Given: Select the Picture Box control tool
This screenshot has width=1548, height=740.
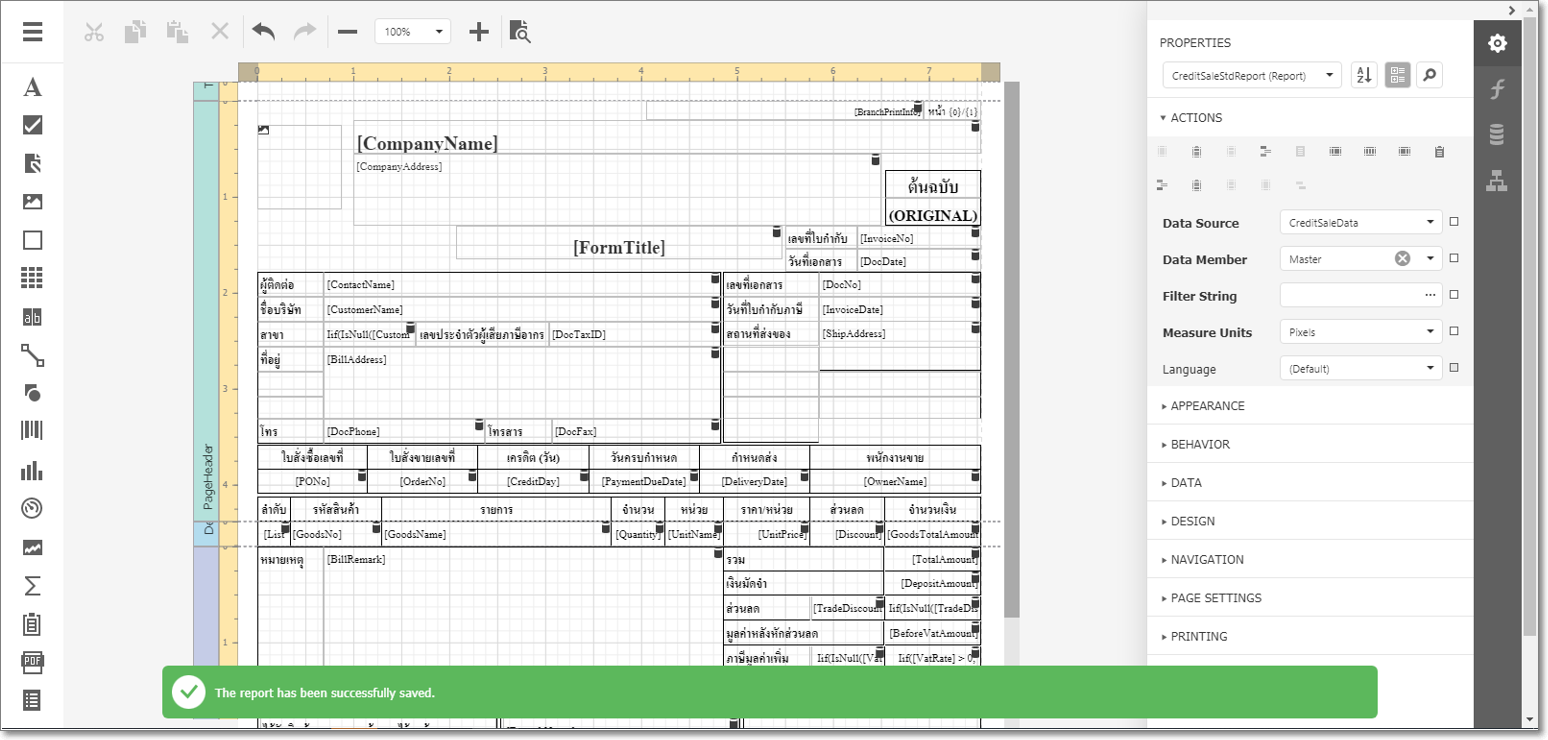Looking at the screenshot, I should 32,202.
